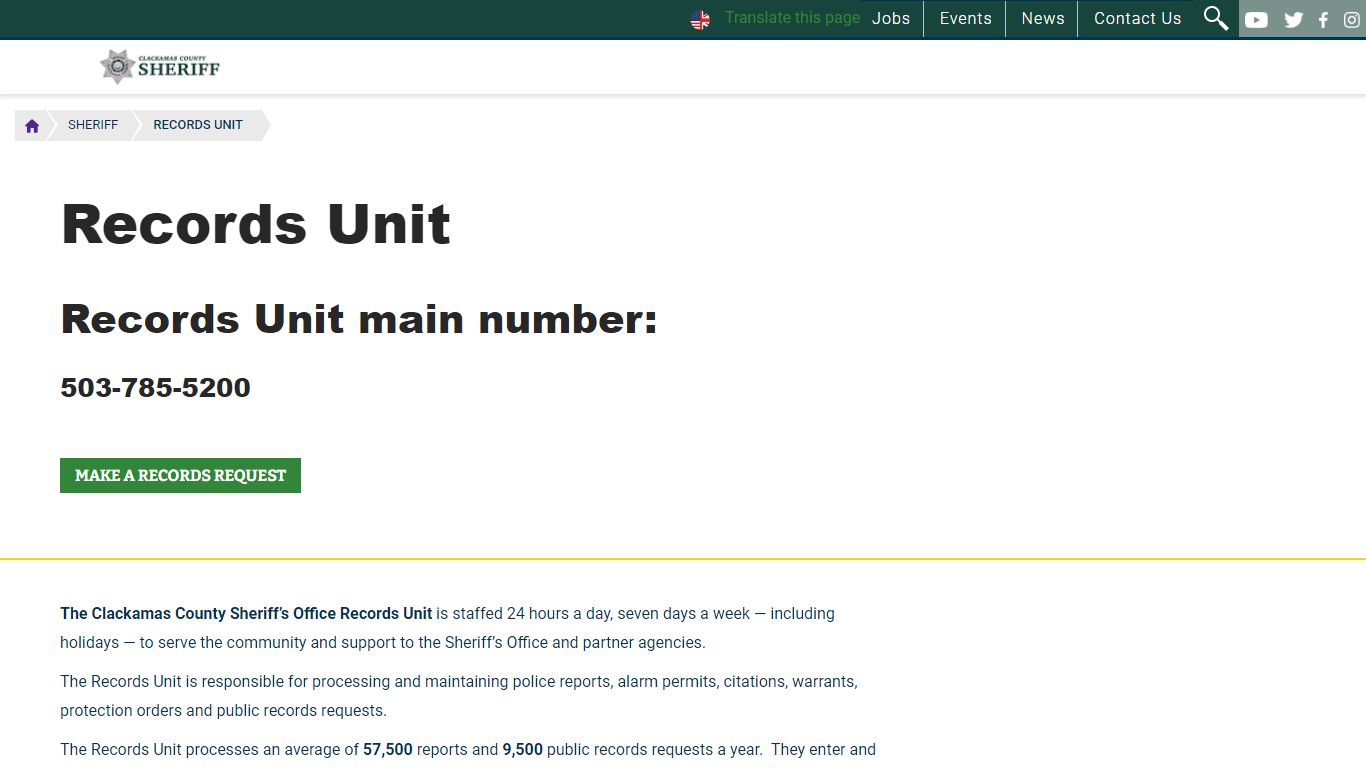Navigate to Sheriff breadcrumb
1366x768 pixels.
(93, 125)
